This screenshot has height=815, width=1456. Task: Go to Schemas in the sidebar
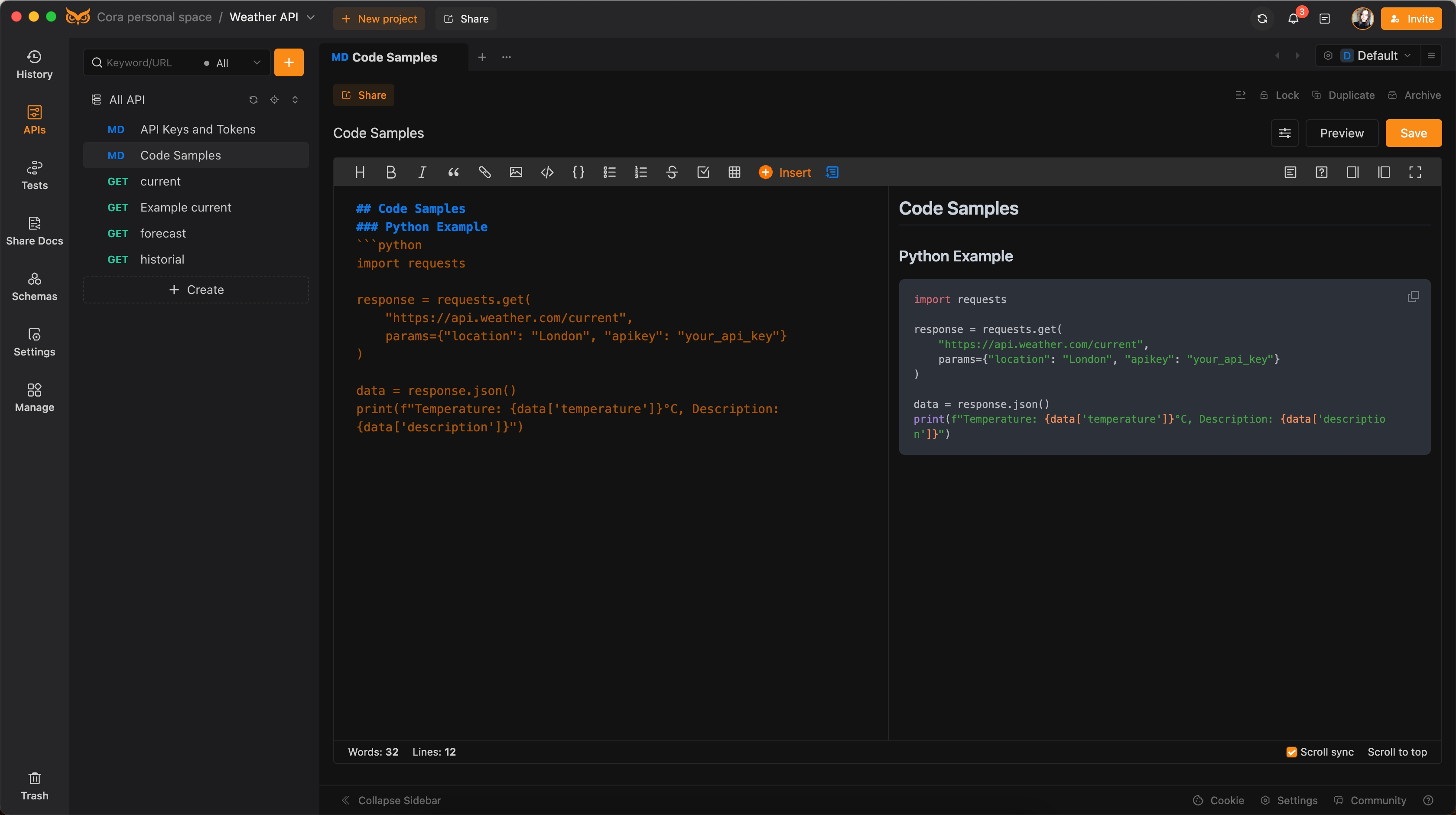35,286
